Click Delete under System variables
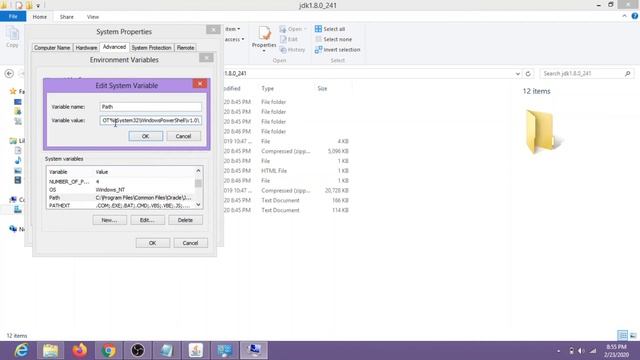Image resolution: width=640 pixels, height=360 pixels. click(185, 220)
